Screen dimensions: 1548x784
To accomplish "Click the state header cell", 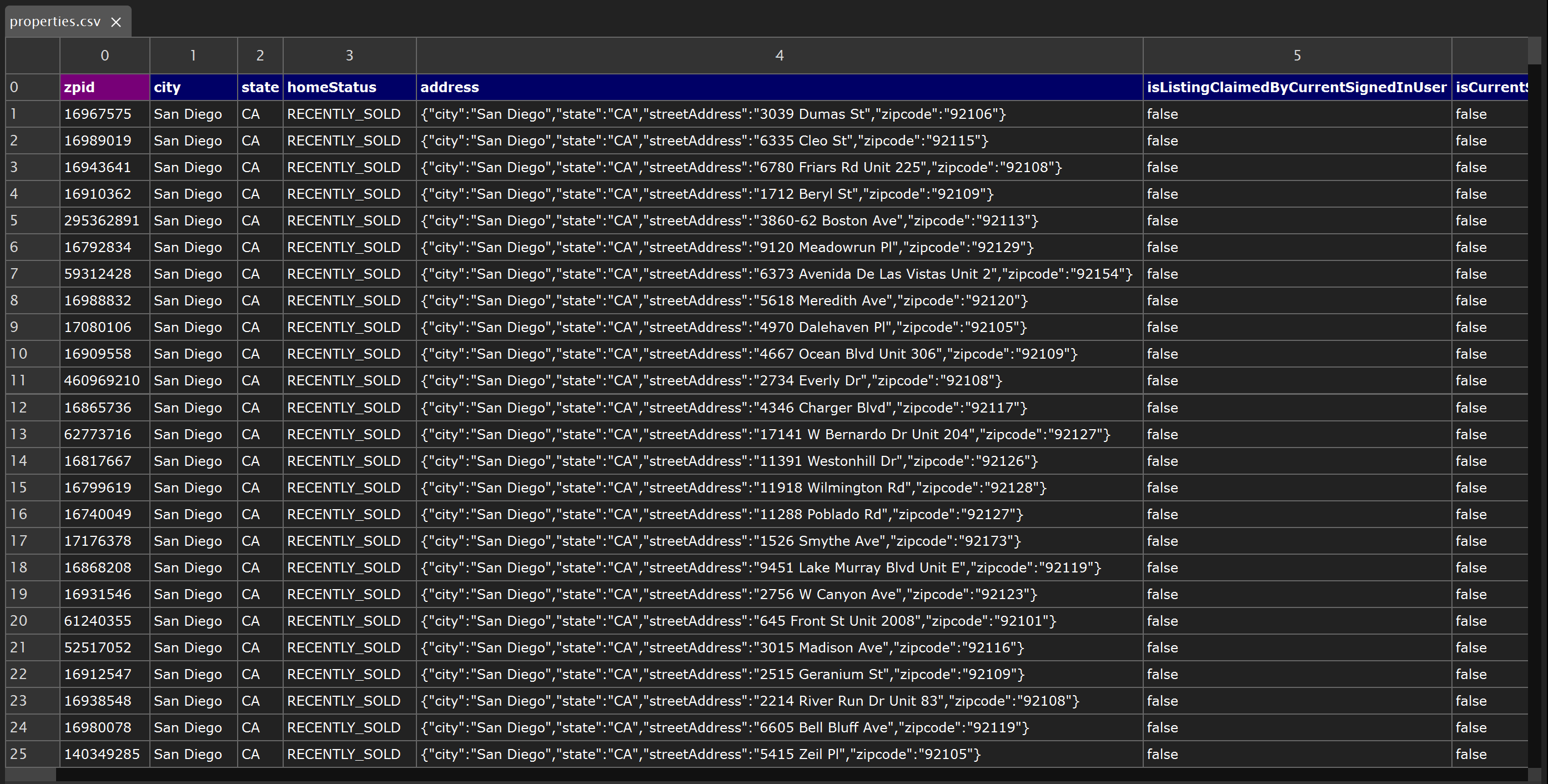I will pos(260,87).
